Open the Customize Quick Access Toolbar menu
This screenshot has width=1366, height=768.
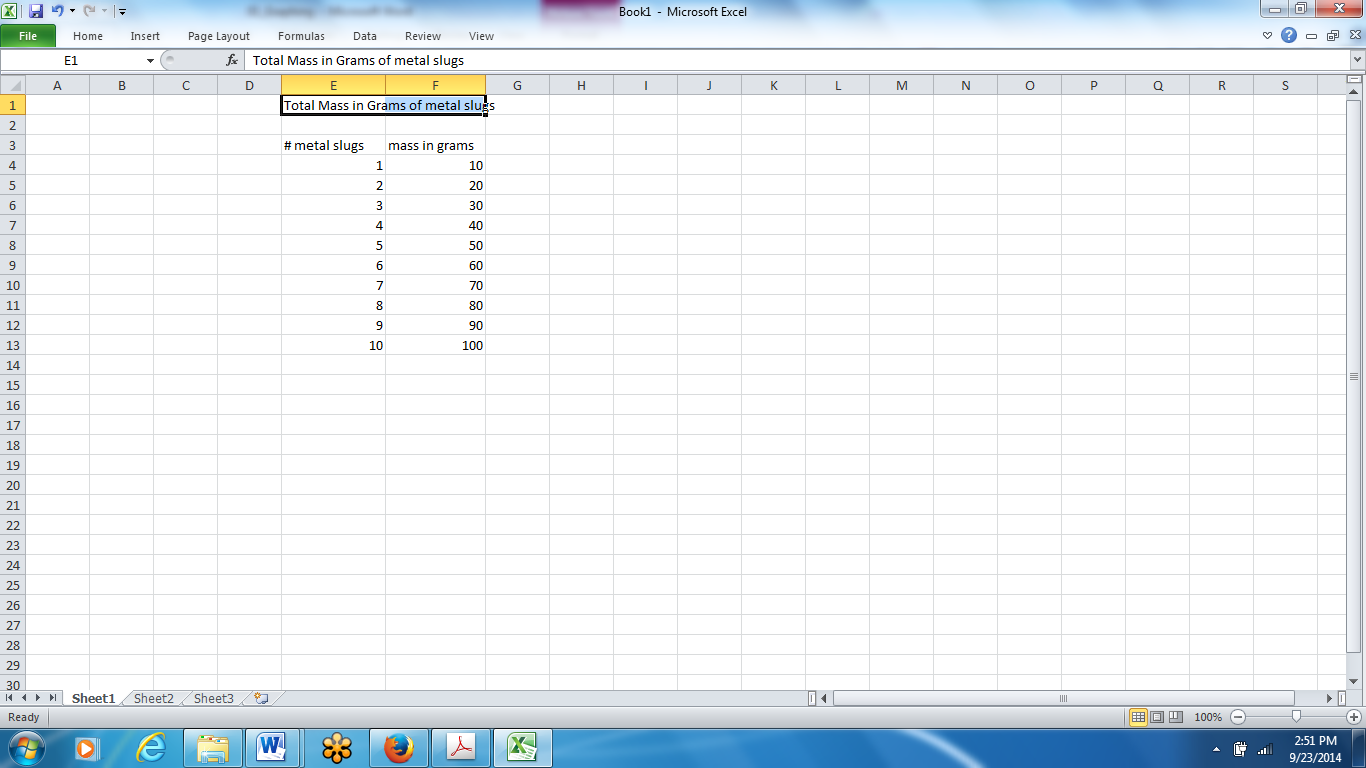[x=122, y=12]
